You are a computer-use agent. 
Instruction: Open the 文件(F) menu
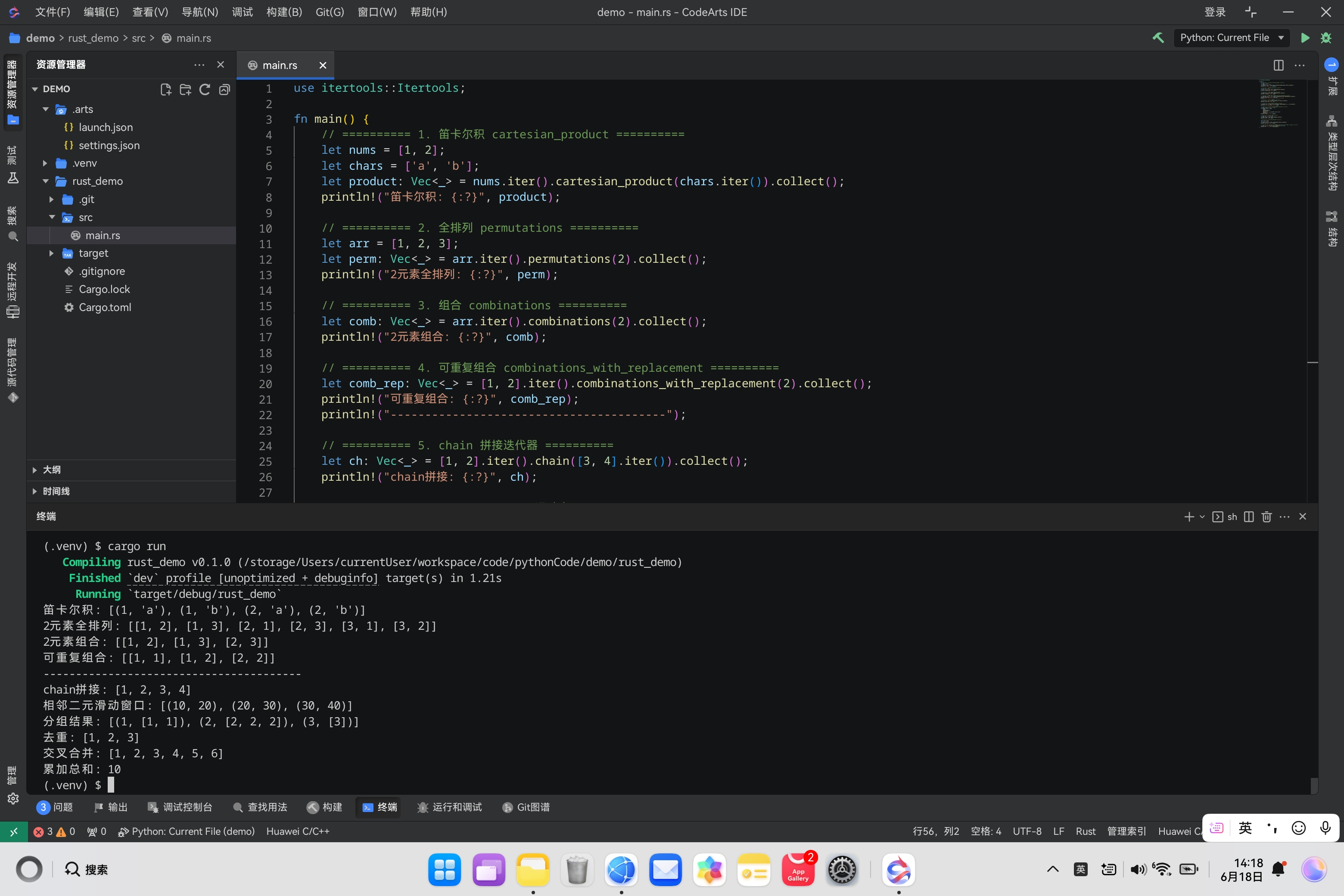pyautogui.click(x=53, y=12)
